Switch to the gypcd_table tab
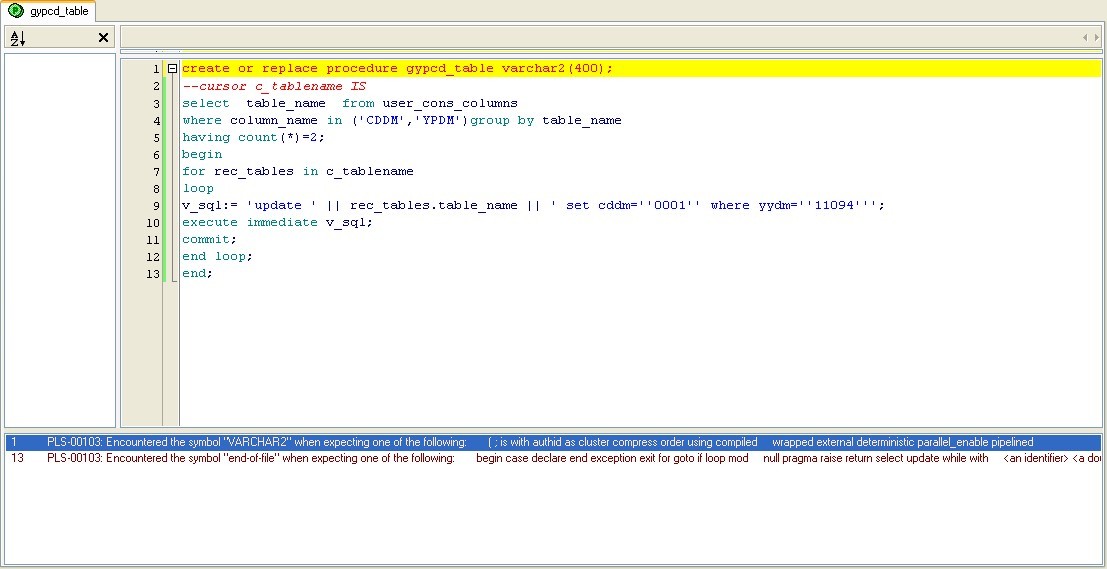1107x569 pixels. (47, 11)
